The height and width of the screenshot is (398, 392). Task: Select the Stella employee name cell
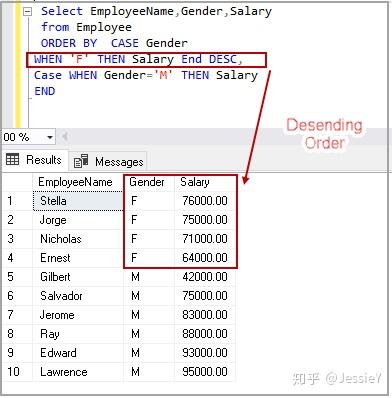[78, 201]
